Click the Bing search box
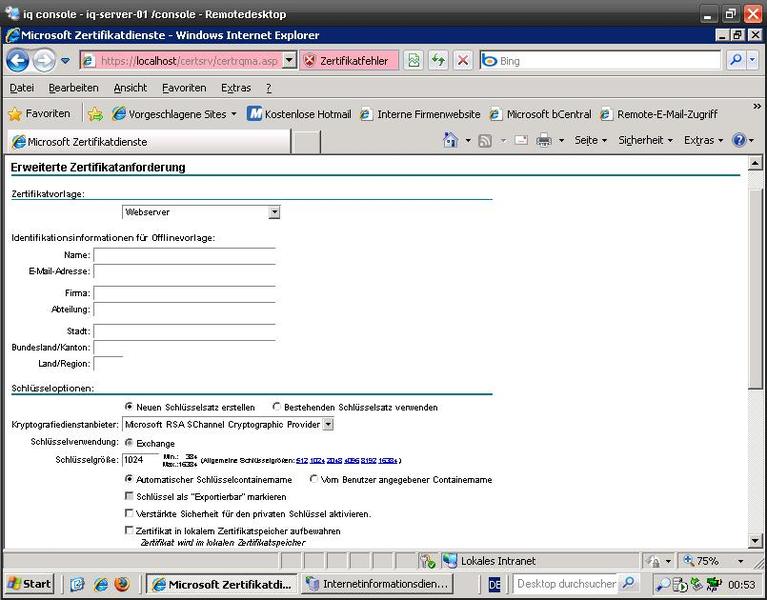The width and height of the screenshot is (767, 600). (600, 61)
